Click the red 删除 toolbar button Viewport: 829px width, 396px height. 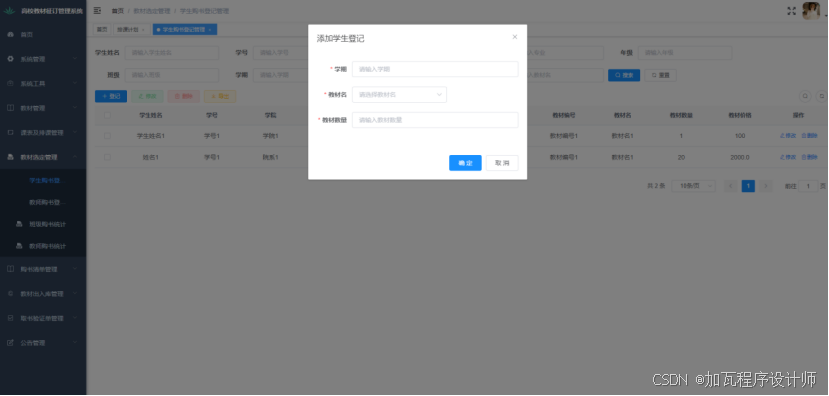(x=183, y=96)
